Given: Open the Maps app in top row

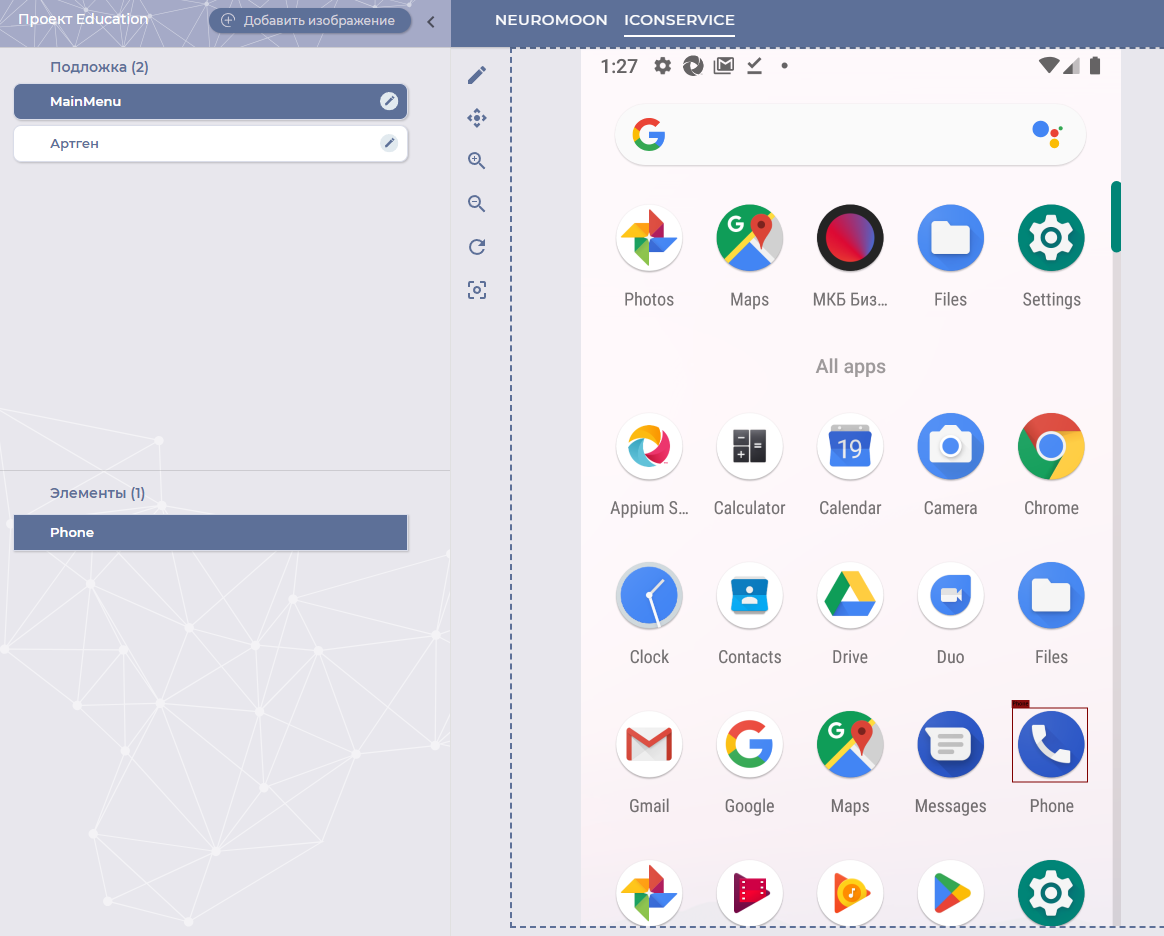Looking at the screenshot, I should click(749, 238).
